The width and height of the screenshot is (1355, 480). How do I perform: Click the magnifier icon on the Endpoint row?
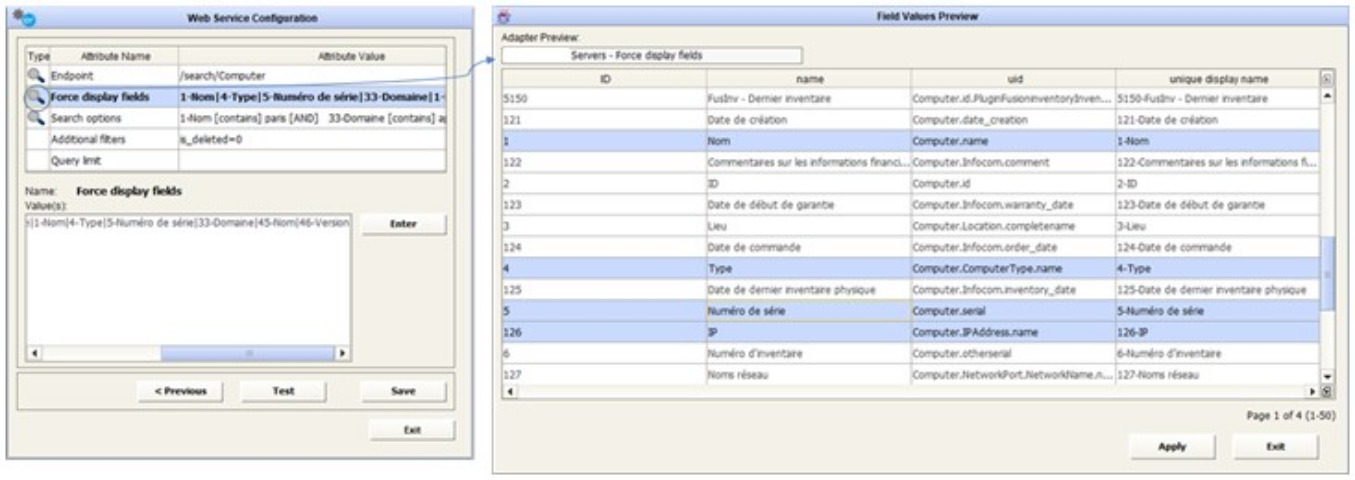pos(35,76)
